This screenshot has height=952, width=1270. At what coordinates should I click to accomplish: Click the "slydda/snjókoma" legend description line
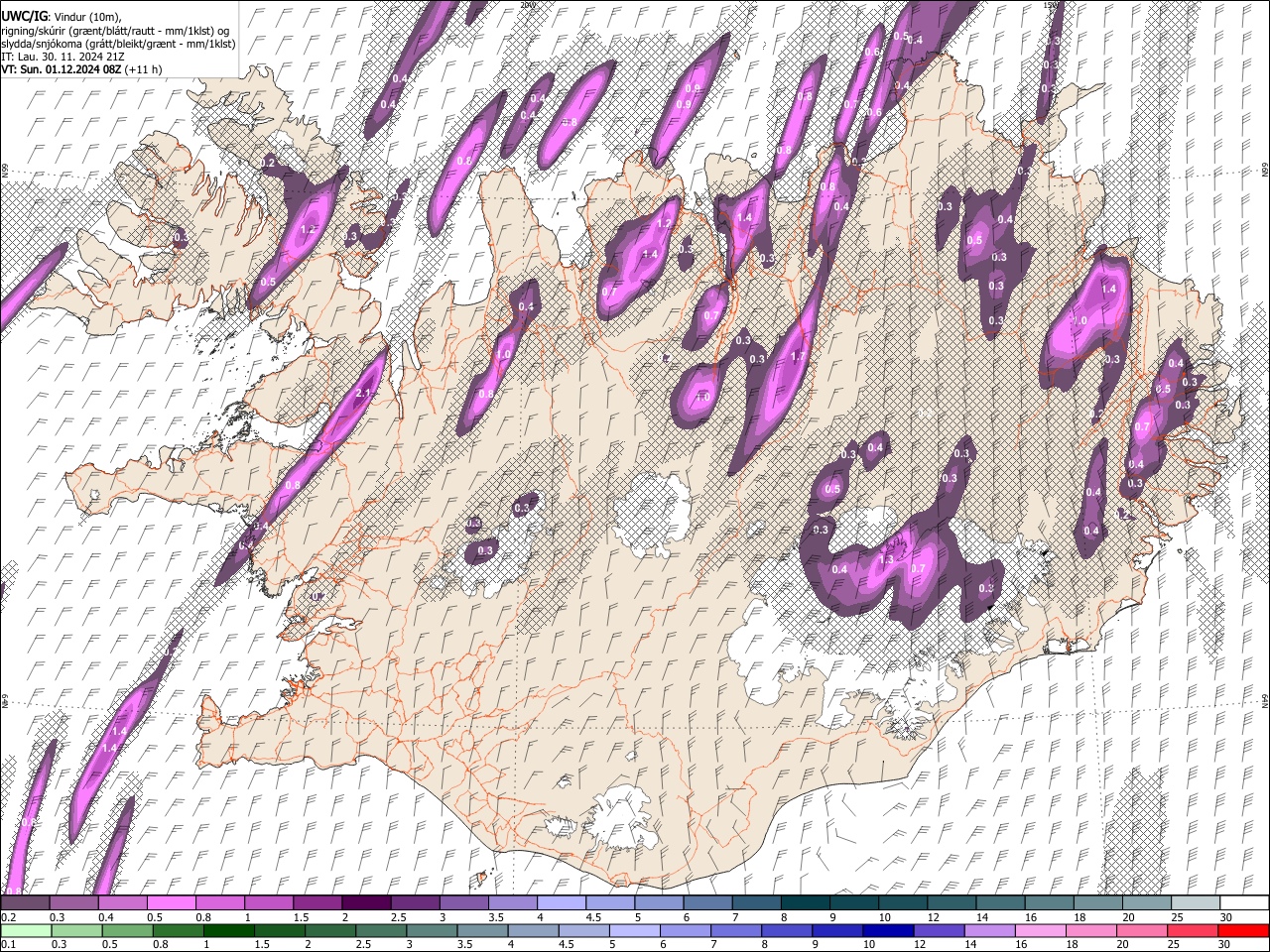tap(118, 44)
